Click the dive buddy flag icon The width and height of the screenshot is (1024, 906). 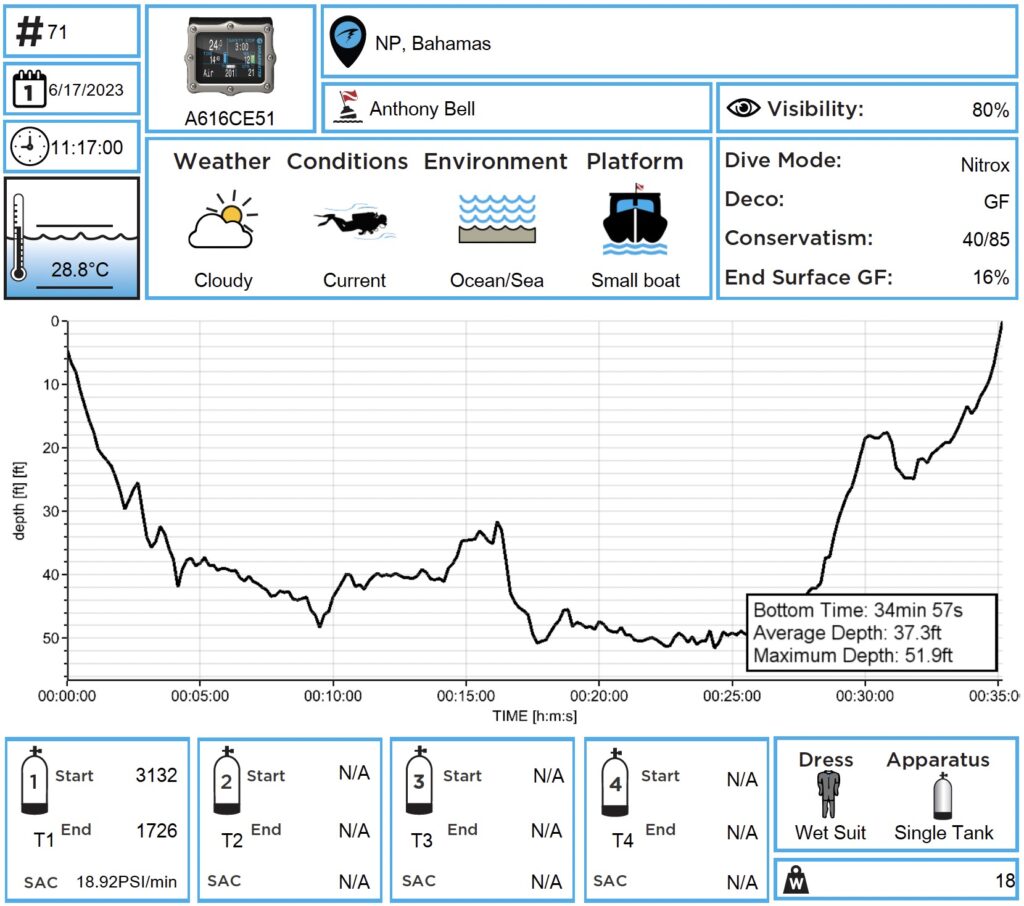point(345,108)
